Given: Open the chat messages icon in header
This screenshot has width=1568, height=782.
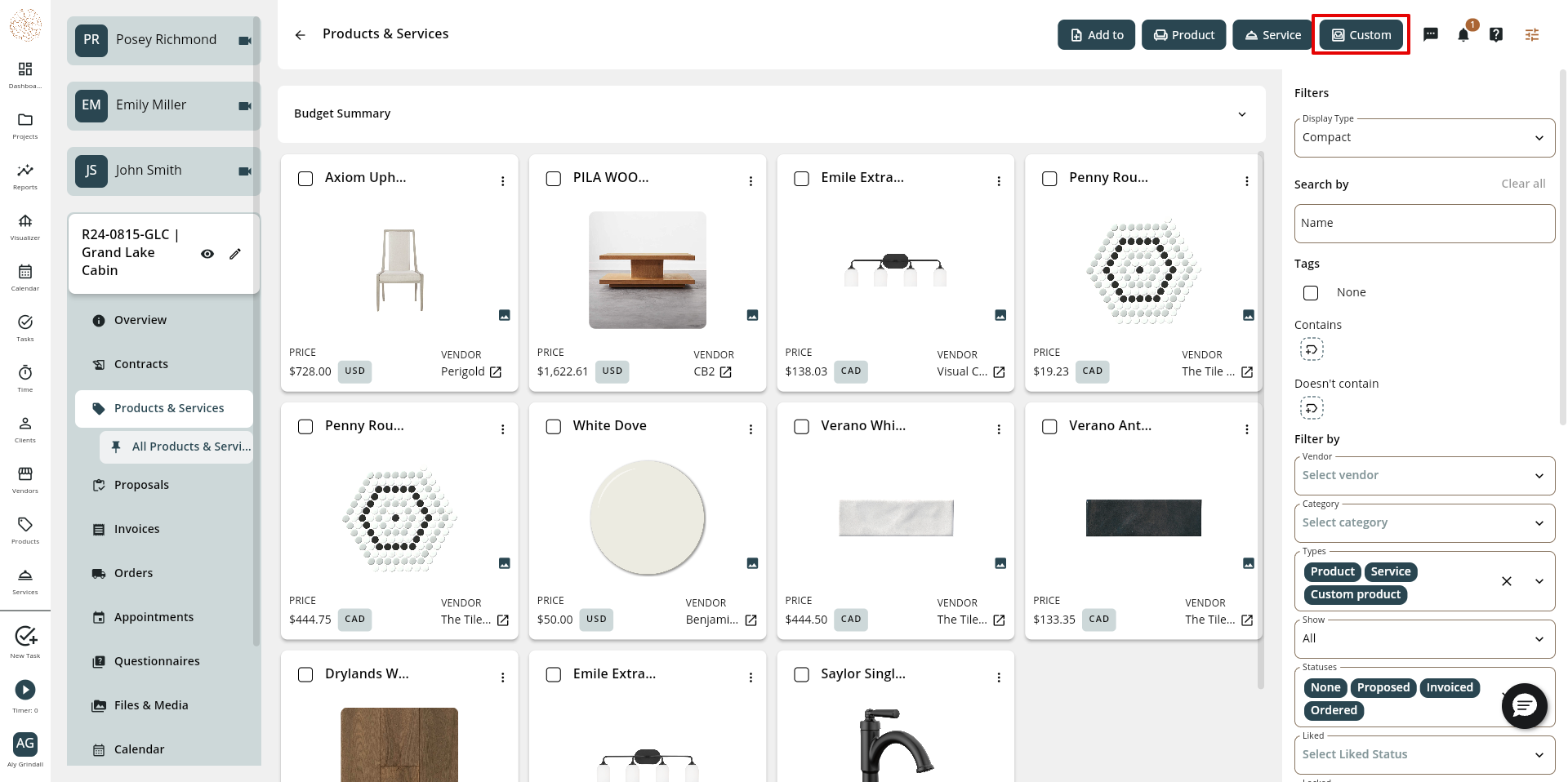Looking at the screenshot, I should (1431, 34).
